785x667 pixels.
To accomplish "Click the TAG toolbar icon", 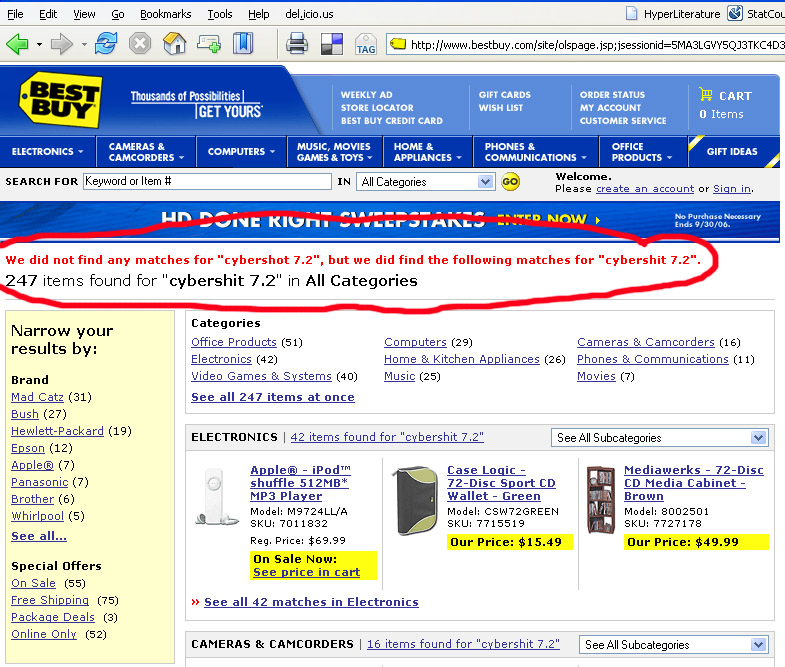I will pyautogui.click(x=365, y=45).
